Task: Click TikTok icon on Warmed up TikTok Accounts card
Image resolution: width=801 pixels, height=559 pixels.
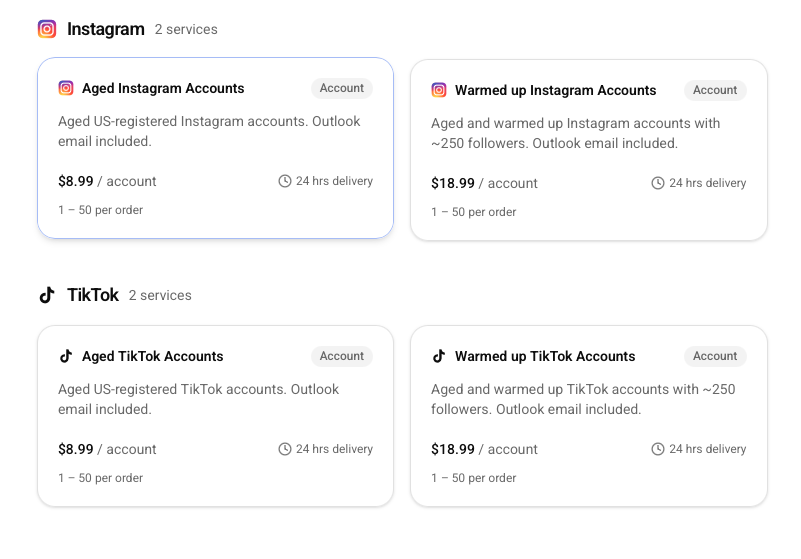Action: (439, 356)
